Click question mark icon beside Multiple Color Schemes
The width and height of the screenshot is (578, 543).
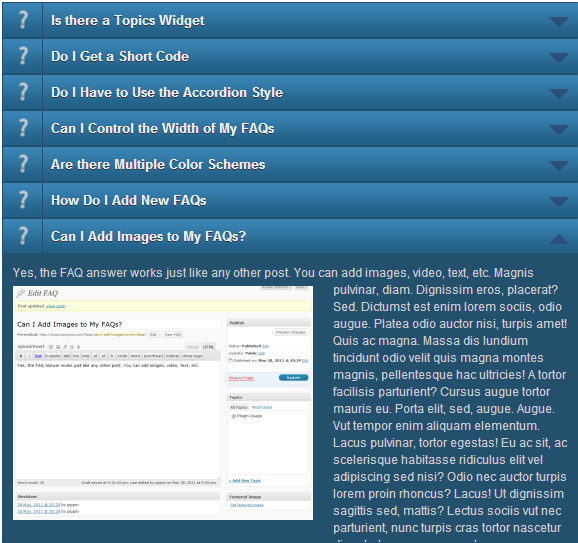(23, 164)
